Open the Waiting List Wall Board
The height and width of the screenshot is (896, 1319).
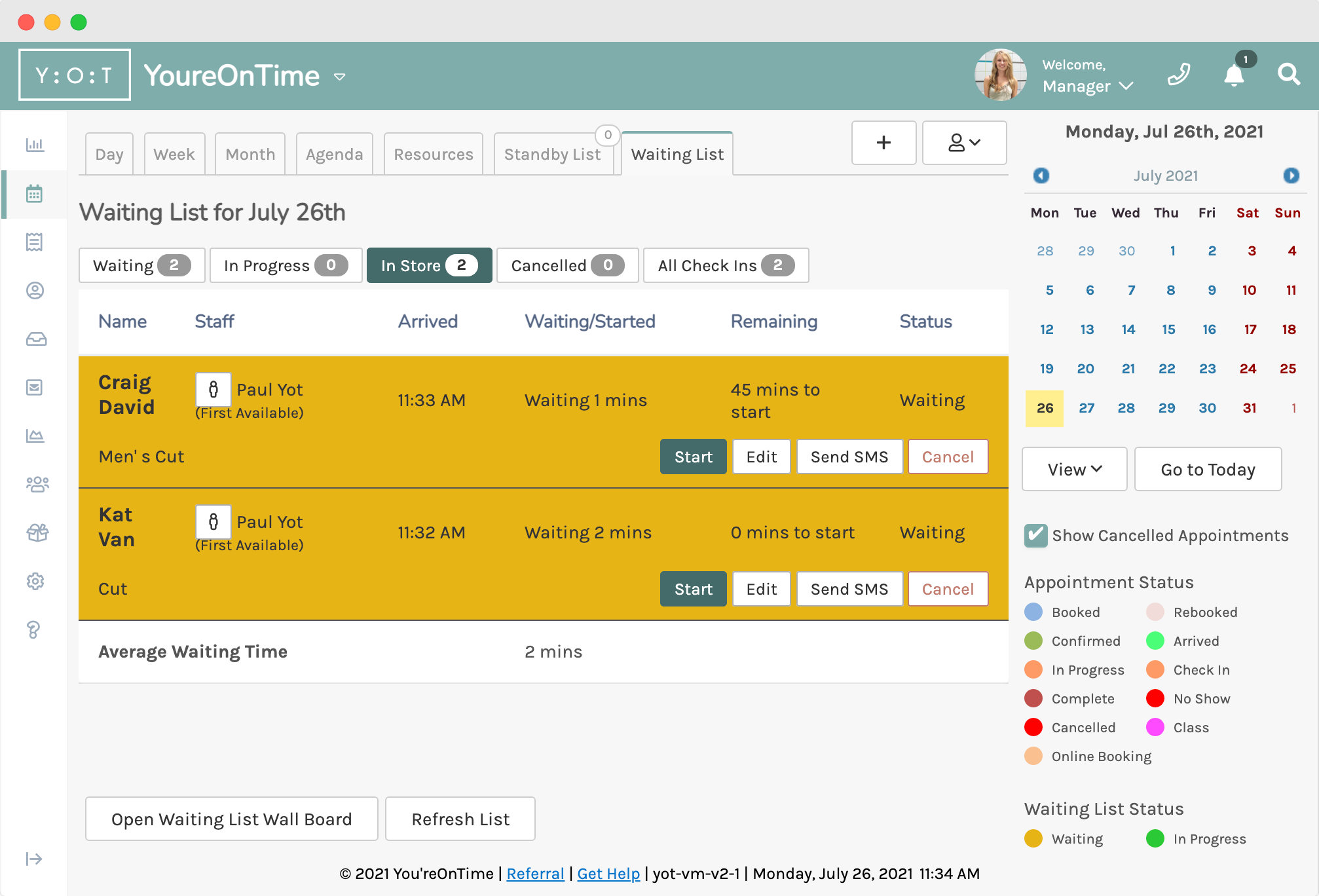(230, 818)
